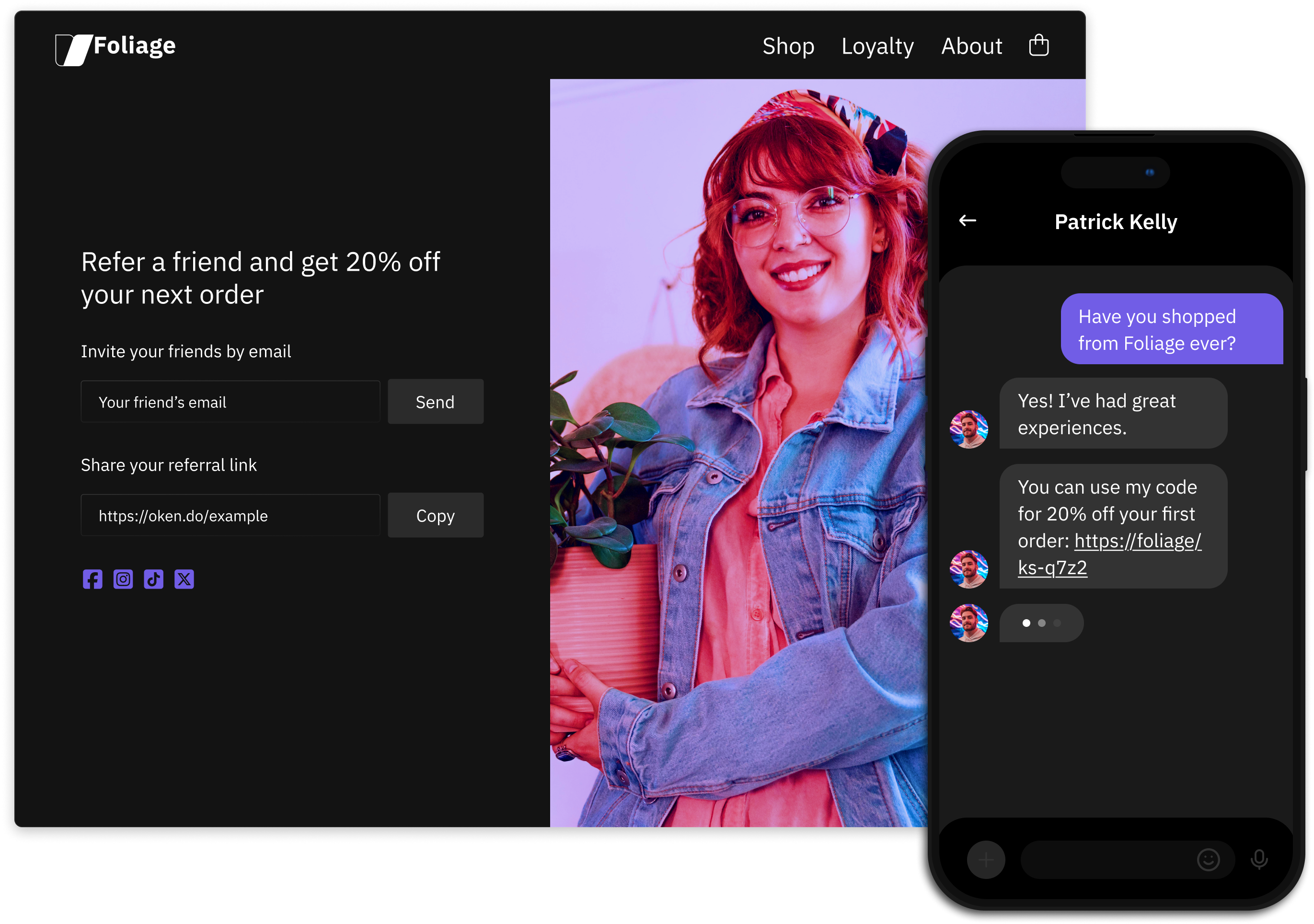Screen dimensions: 1314x924
Task: Go to the Loyalty page
Action: click(x=877, y=46)
